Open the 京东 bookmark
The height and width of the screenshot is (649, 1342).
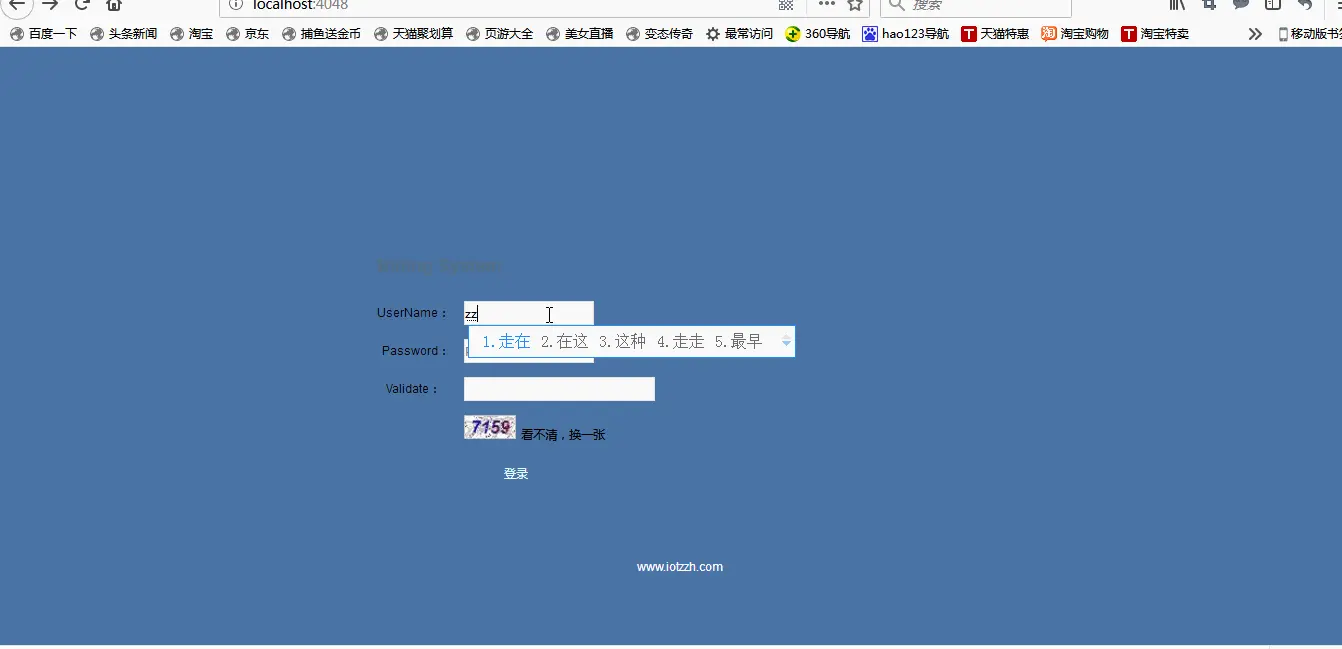pyautogui.click(x=247, y=34)
